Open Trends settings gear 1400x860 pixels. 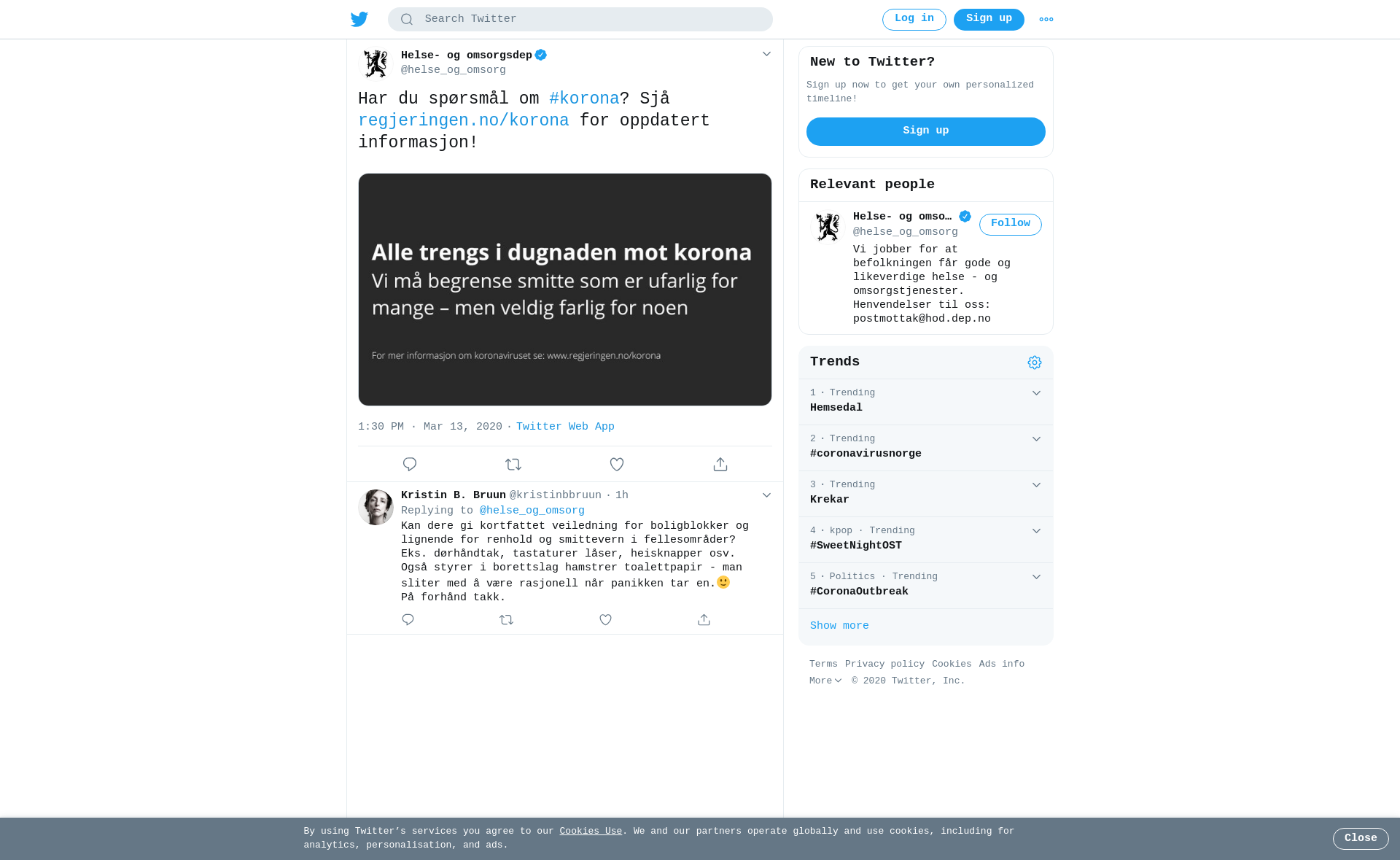1035,363
